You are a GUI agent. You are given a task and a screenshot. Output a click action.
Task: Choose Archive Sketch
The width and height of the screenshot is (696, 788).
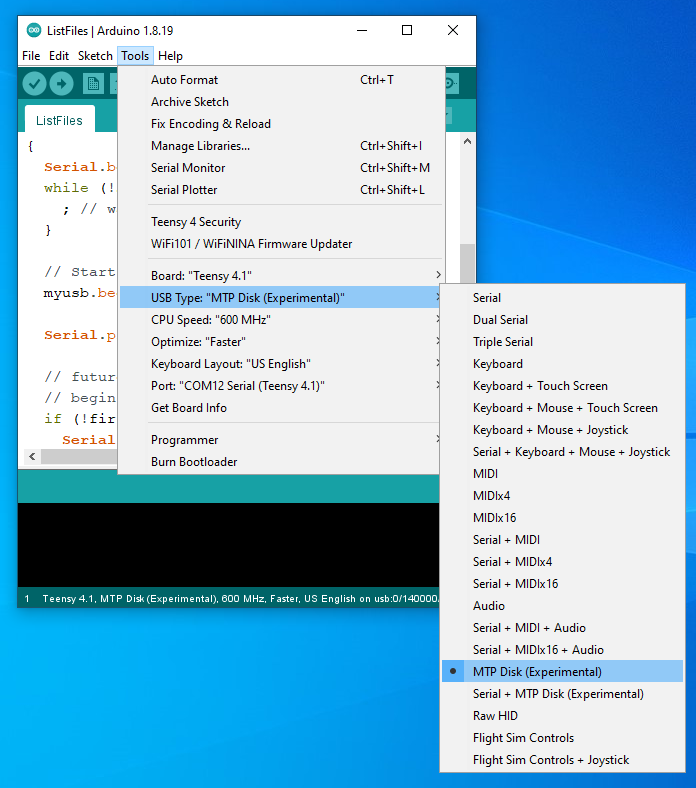tap(281, 102)
